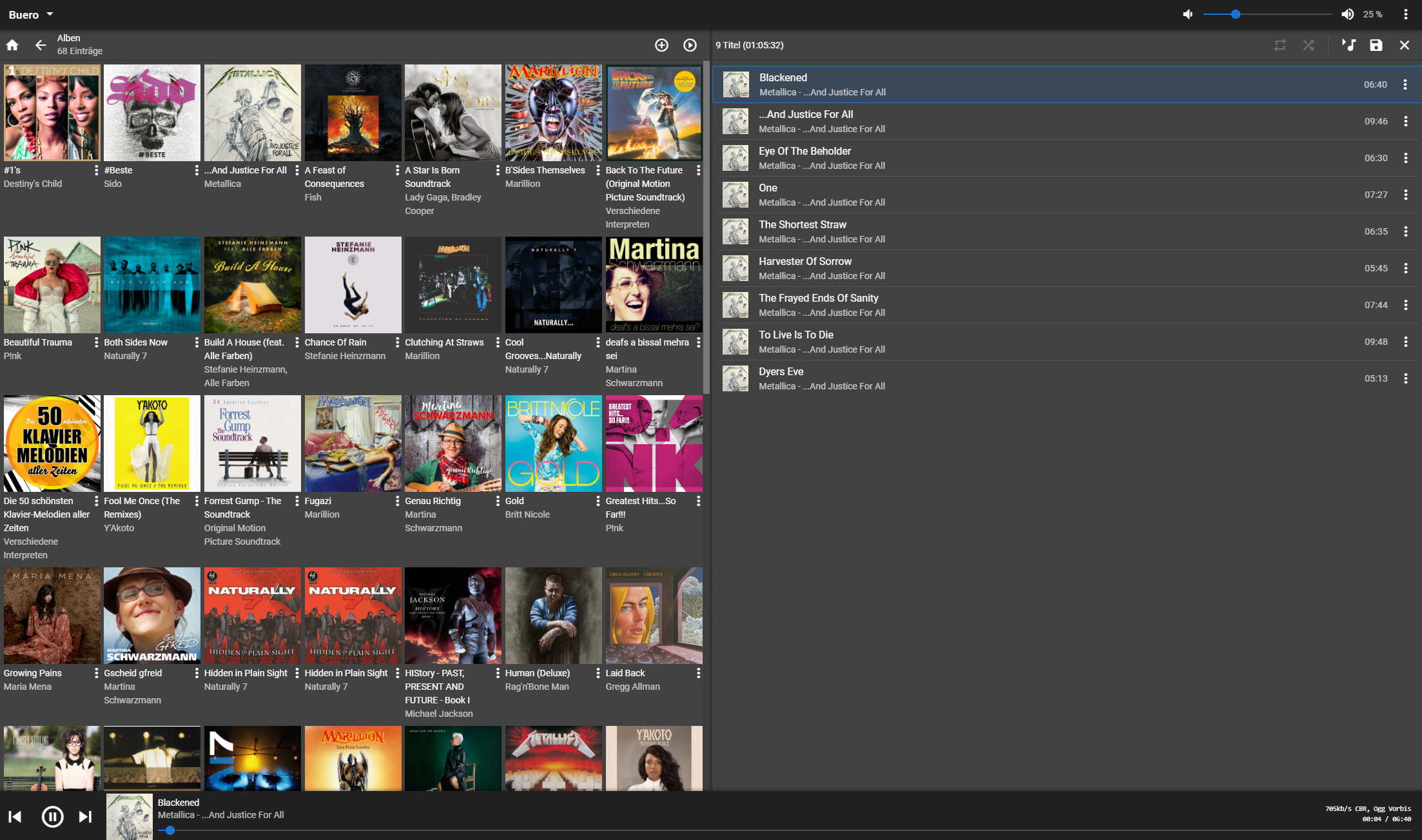1422x840 pixels.
Task: Clear the play queue with X icon
Action: pos(1404,44)
